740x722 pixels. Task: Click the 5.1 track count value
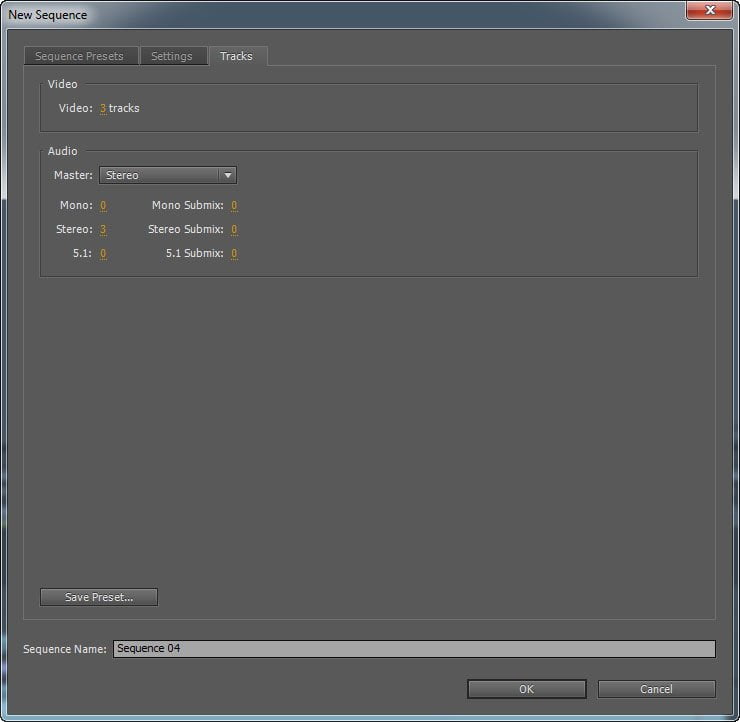pos(103,254)
